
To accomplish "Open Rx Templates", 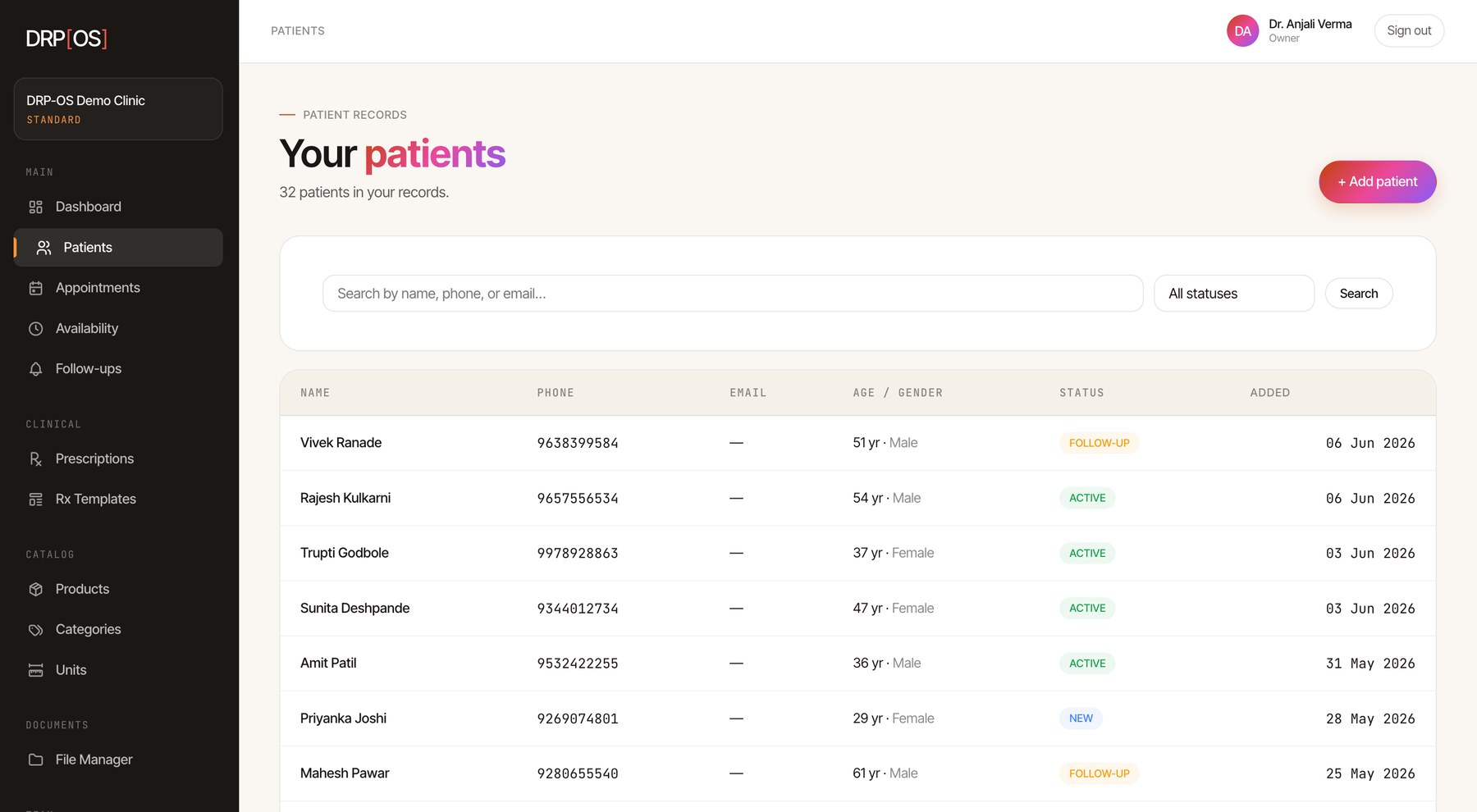I will [x=118, y=499].
